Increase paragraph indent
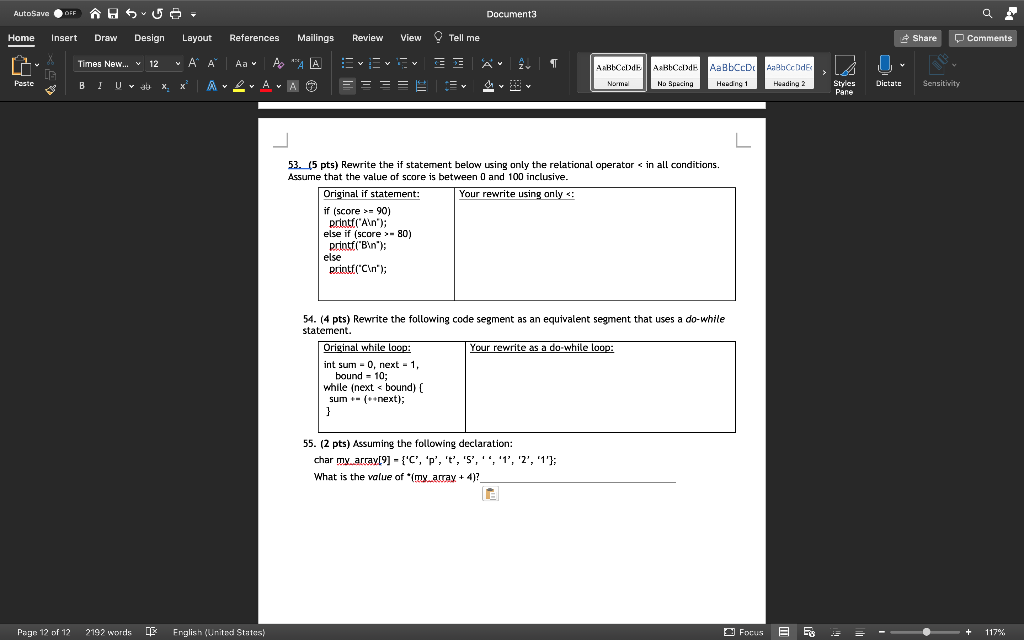The width and height of the screenshot is (1024, 640). (458, 63)
